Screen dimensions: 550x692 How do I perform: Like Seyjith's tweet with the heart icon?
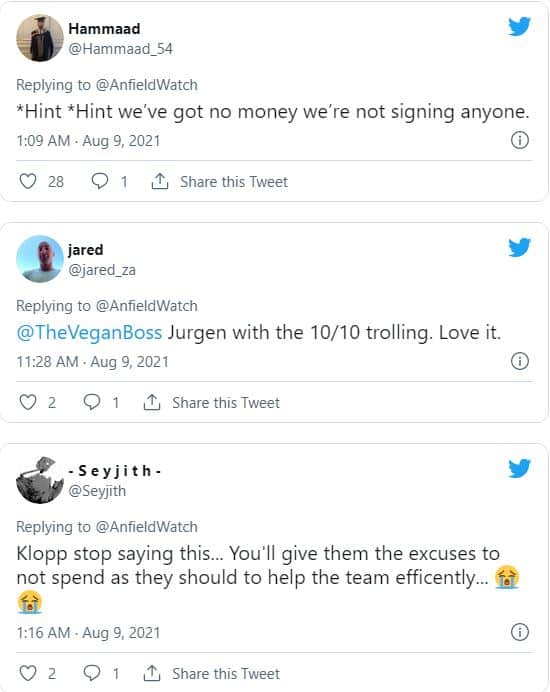(28, 673)
